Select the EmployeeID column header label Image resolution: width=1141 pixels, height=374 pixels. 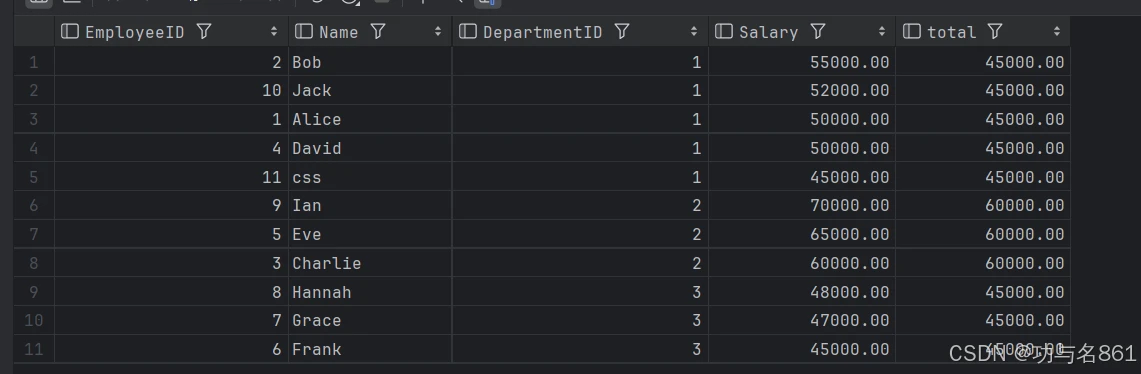[x=135, y=32]
